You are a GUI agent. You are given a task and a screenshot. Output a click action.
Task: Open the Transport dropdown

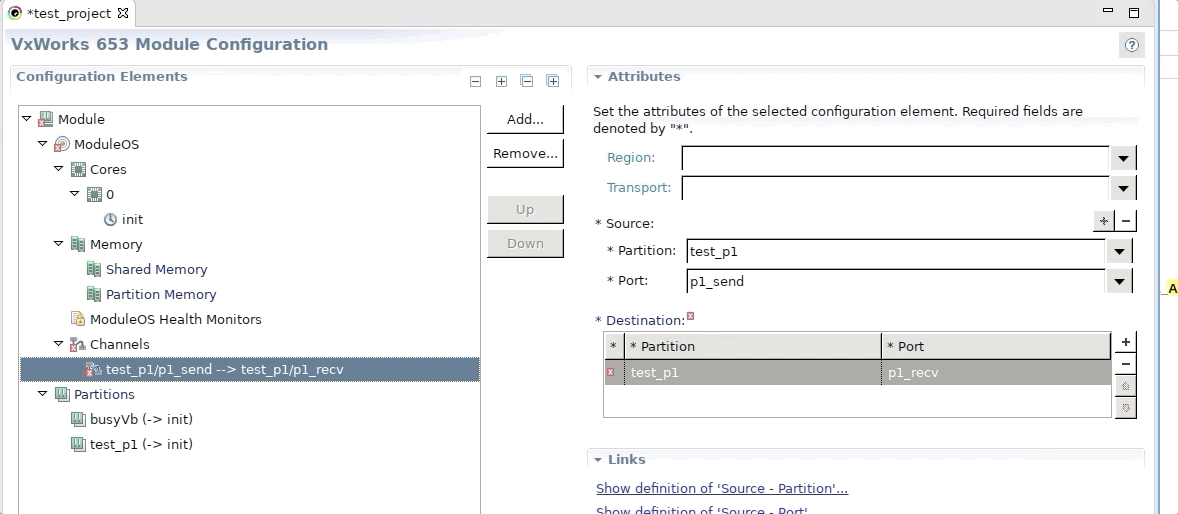pos(1122,189)
